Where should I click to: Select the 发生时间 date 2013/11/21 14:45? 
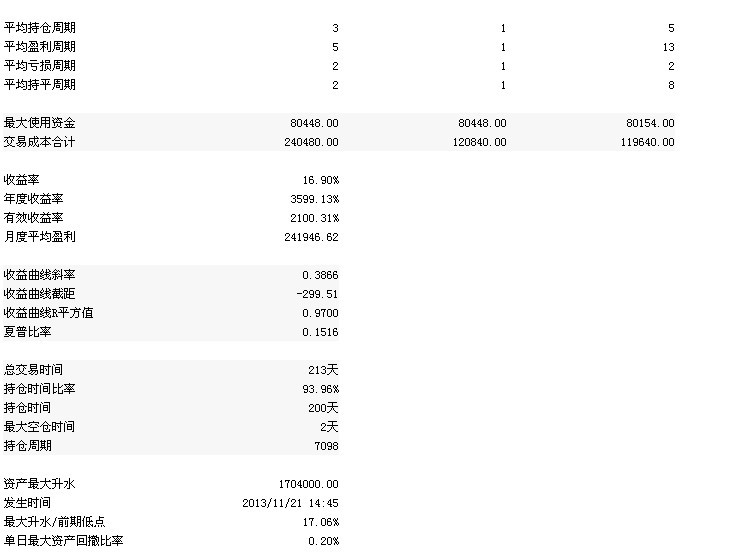click(290, 503)
